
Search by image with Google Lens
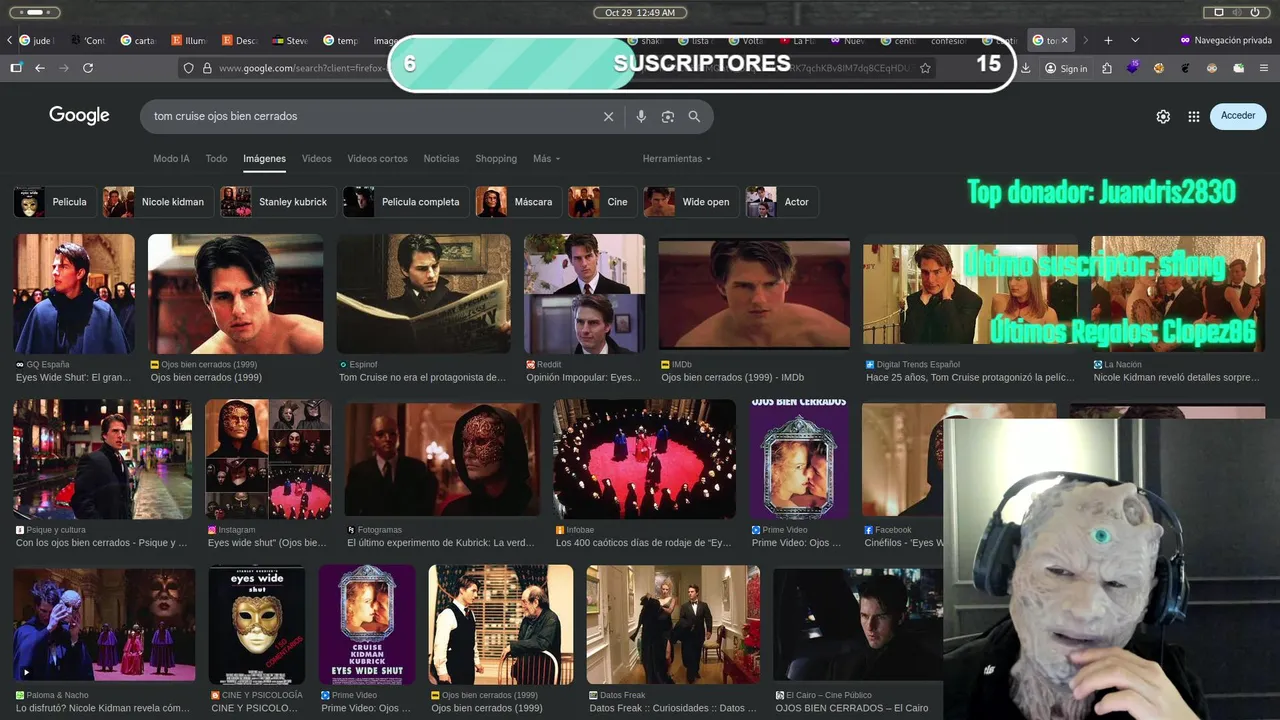668,116
